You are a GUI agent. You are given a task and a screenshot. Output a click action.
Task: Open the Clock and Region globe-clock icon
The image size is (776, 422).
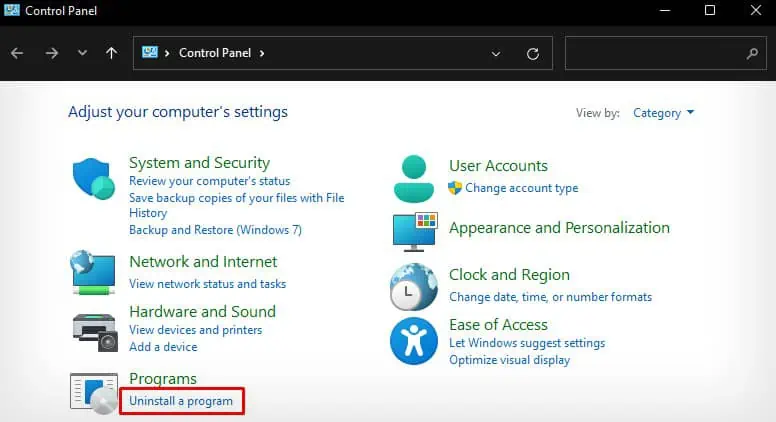point(414,287)
